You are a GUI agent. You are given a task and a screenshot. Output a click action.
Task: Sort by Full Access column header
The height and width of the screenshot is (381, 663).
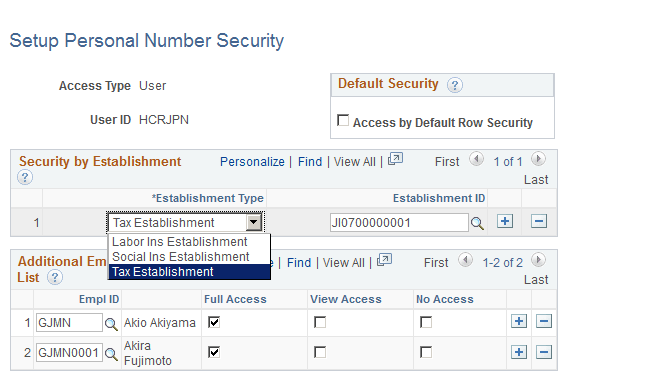click(x=235, y=299)
